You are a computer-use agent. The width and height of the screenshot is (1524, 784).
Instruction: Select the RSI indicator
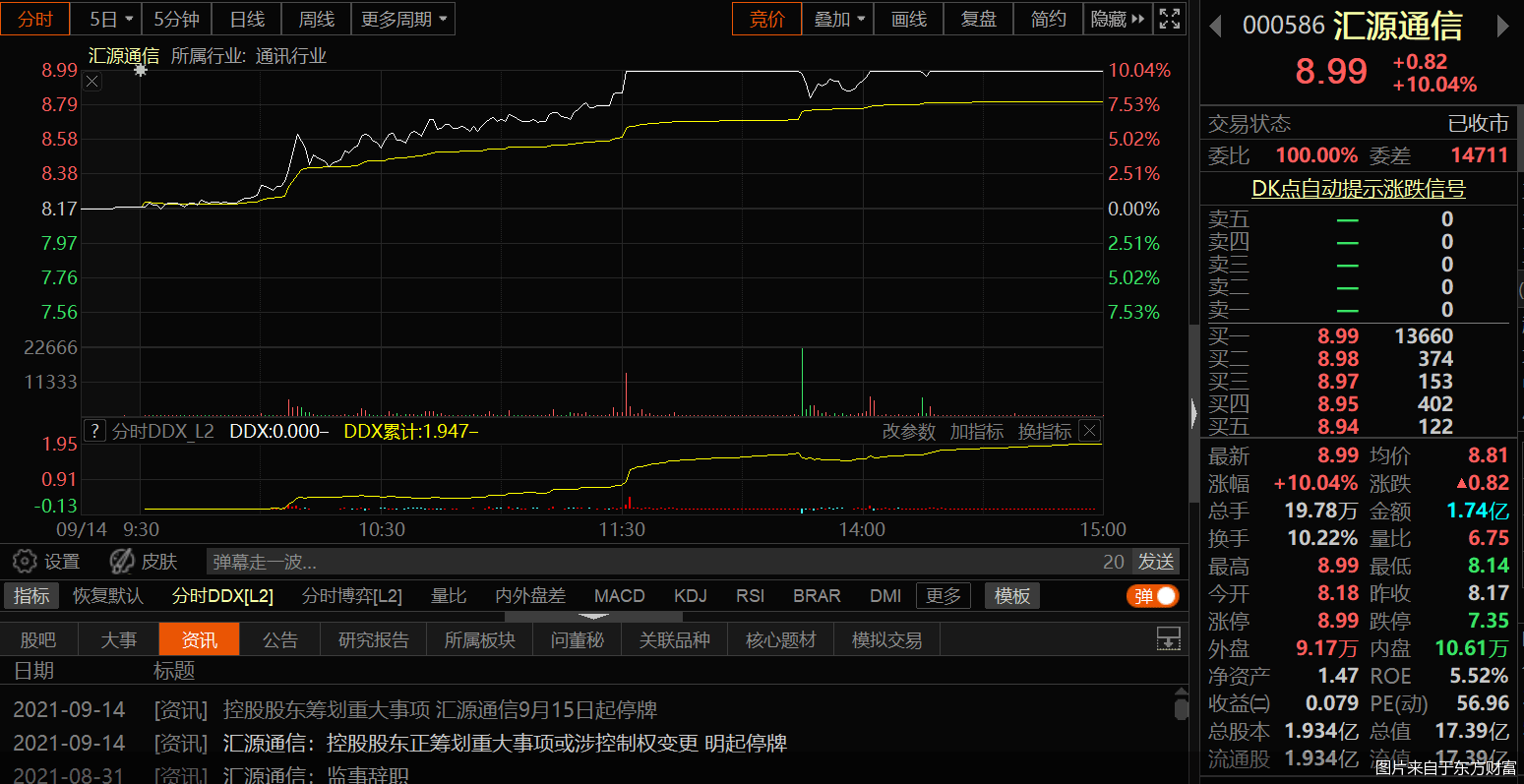click(751, 596)
